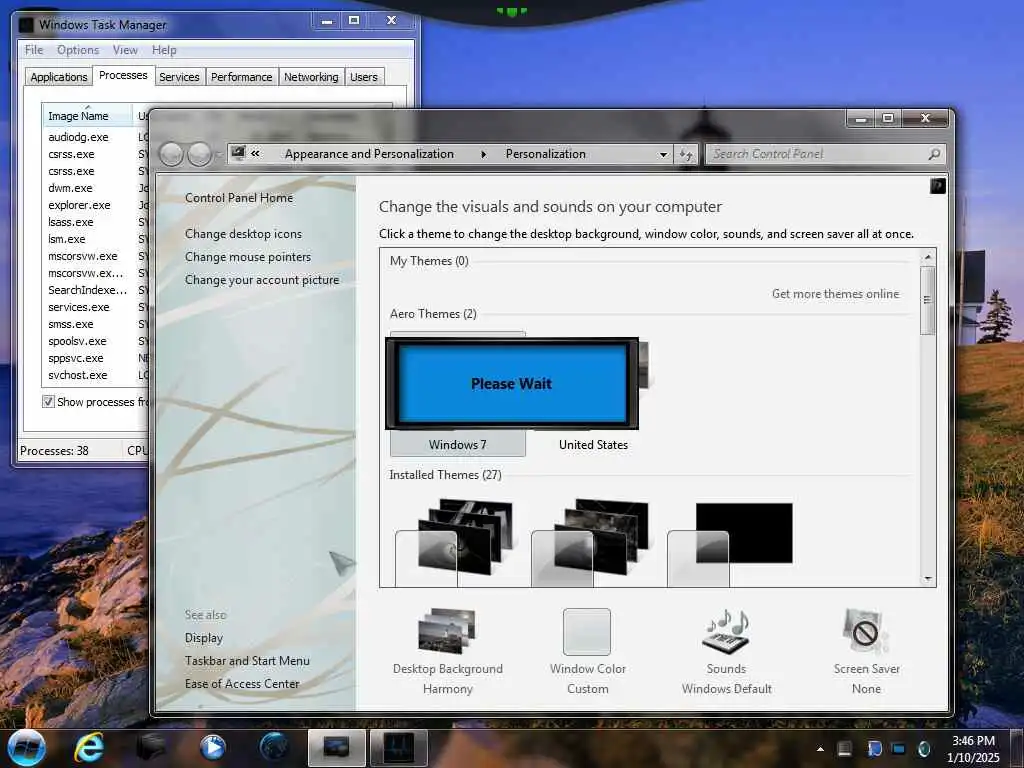Click the refresh button beside address bar
Image resolution: width=1024 pixels, height=768 pixels.
tap(686, 155)
